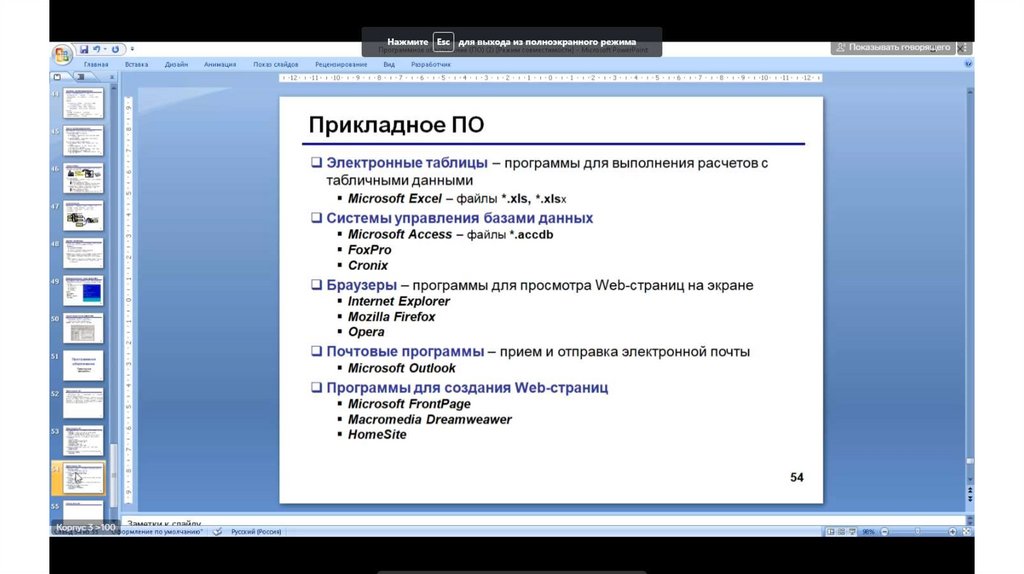Select the highlighted slide 54 thumbnail
This screenshot has height=574, width=1024.
coord(83,478)
